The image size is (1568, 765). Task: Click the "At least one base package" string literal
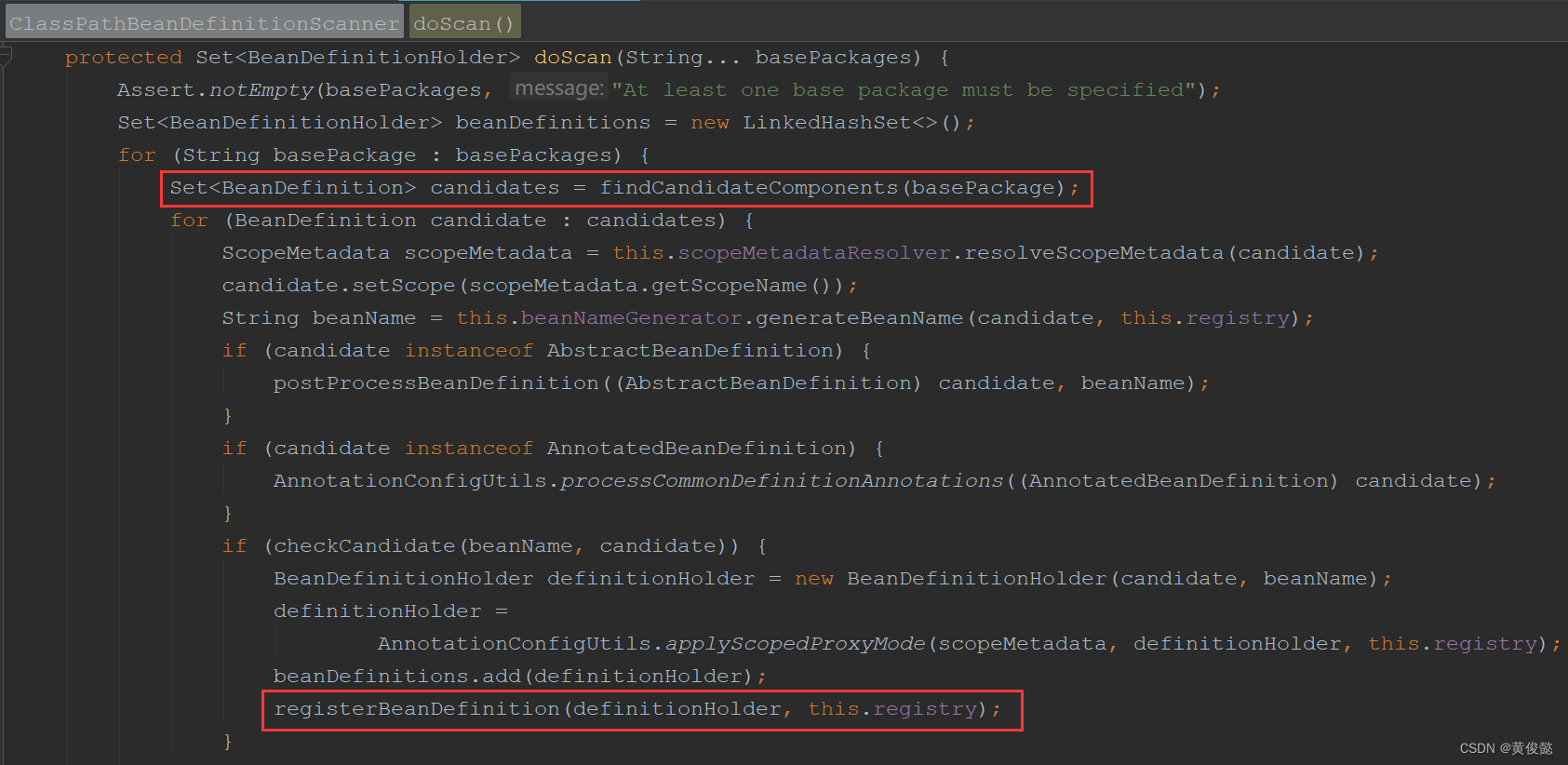click(903, 90)
